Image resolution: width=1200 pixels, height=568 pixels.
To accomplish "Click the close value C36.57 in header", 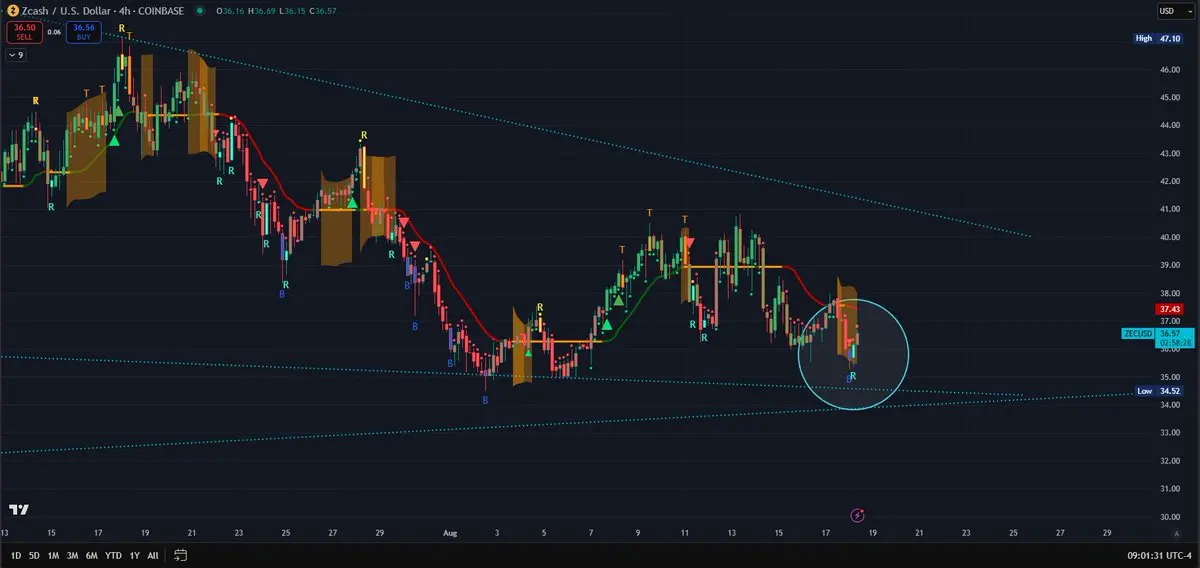I will (322, 10).
